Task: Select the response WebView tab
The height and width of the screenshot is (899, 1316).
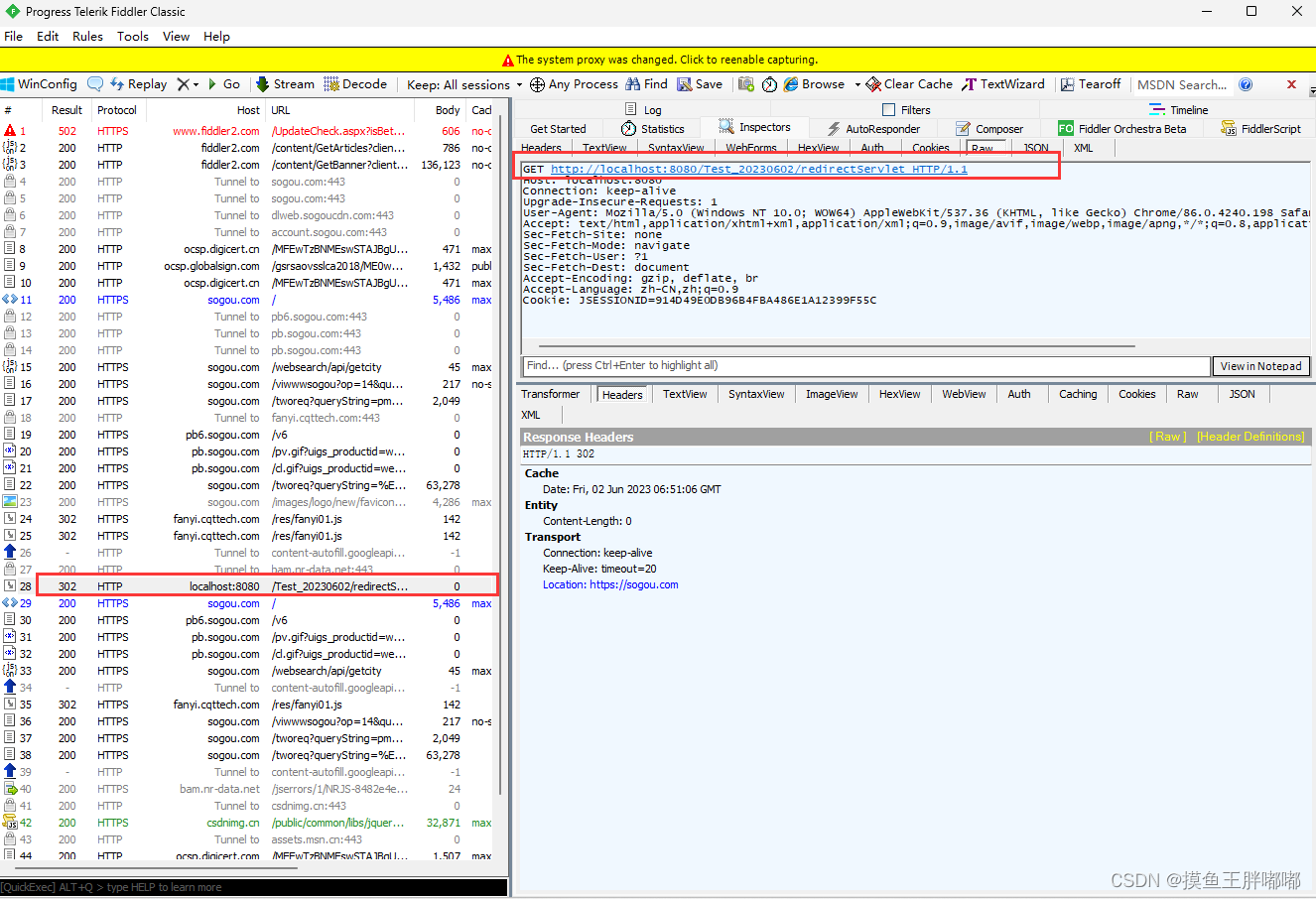Action: tap(964, 394)
